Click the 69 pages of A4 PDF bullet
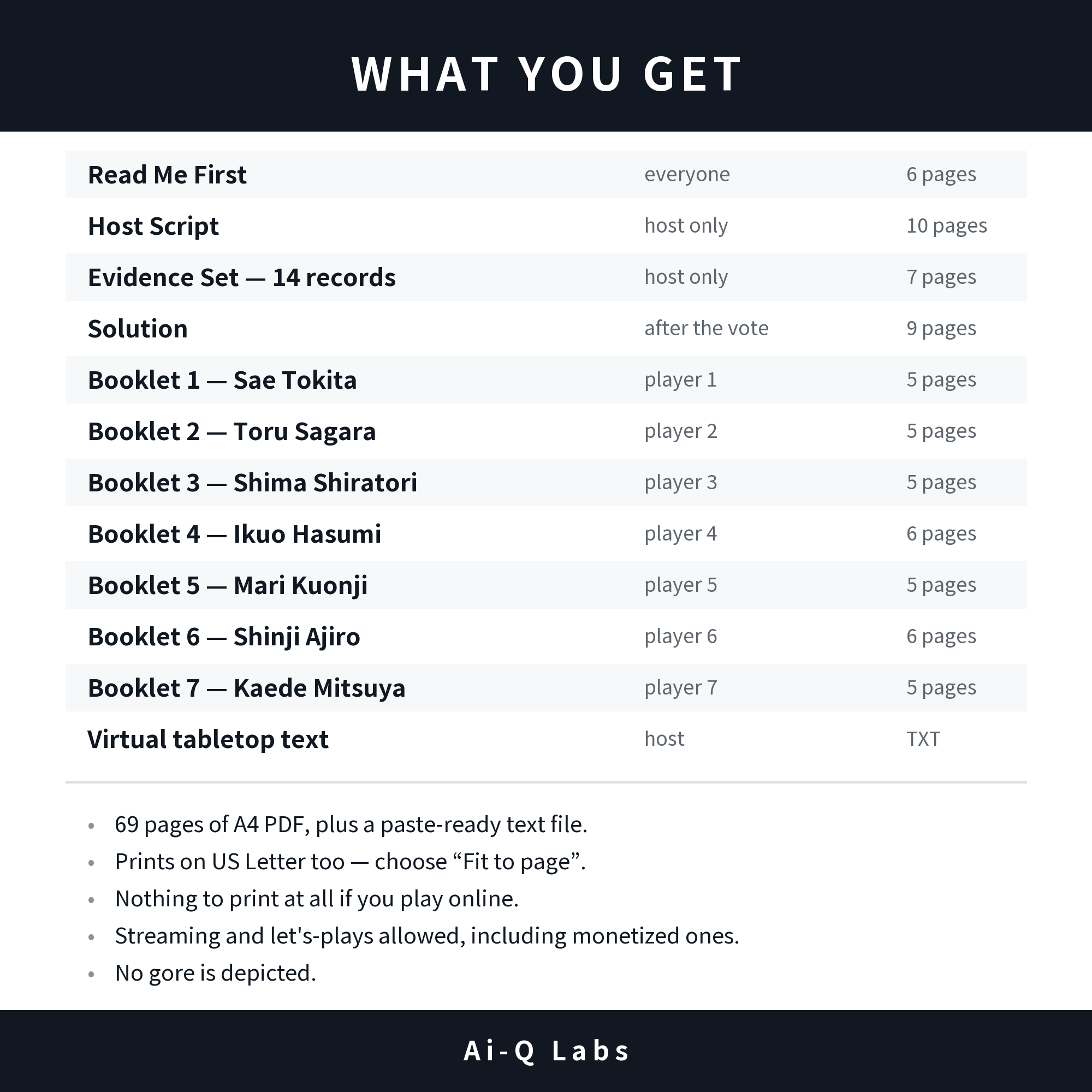Viewport: 1092px width, 1092px height. [x=351, y=824]
